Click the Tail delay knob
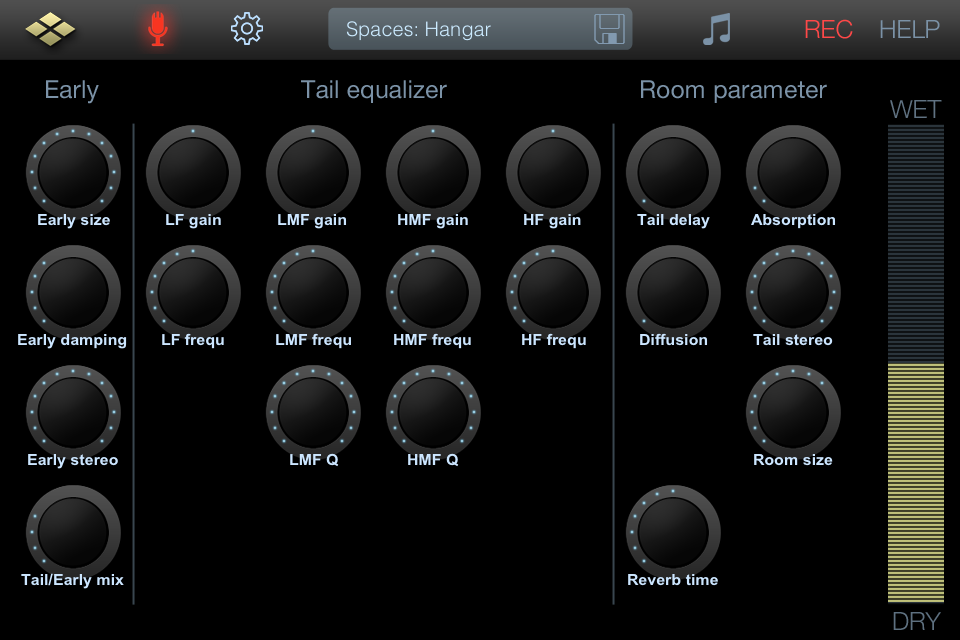960x640 pixels. coord(673,172)
